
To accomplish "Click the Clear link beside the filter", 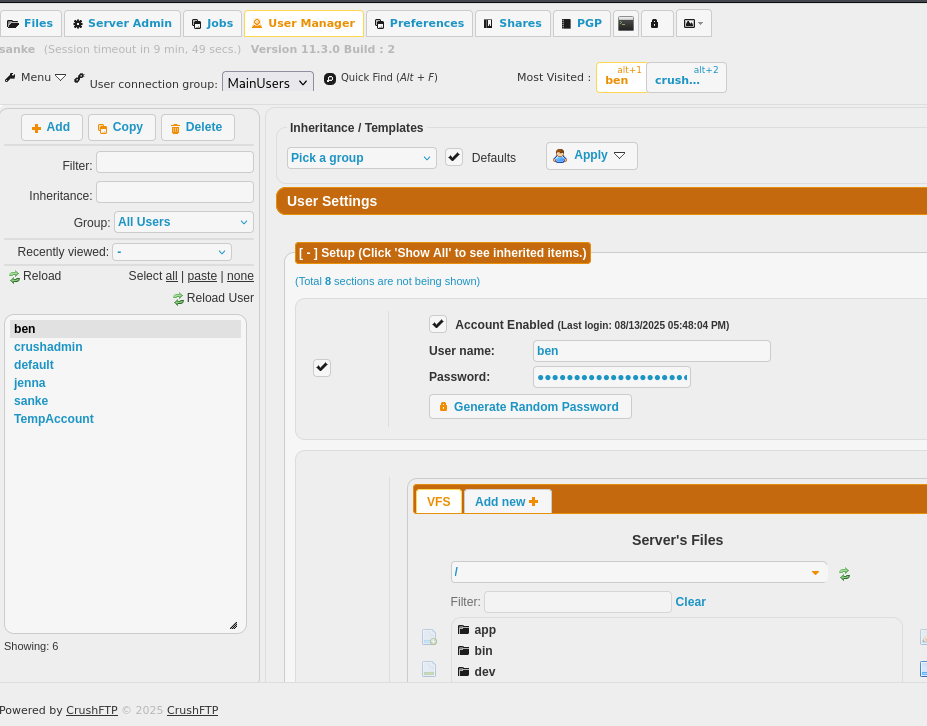I will [690, 602].
